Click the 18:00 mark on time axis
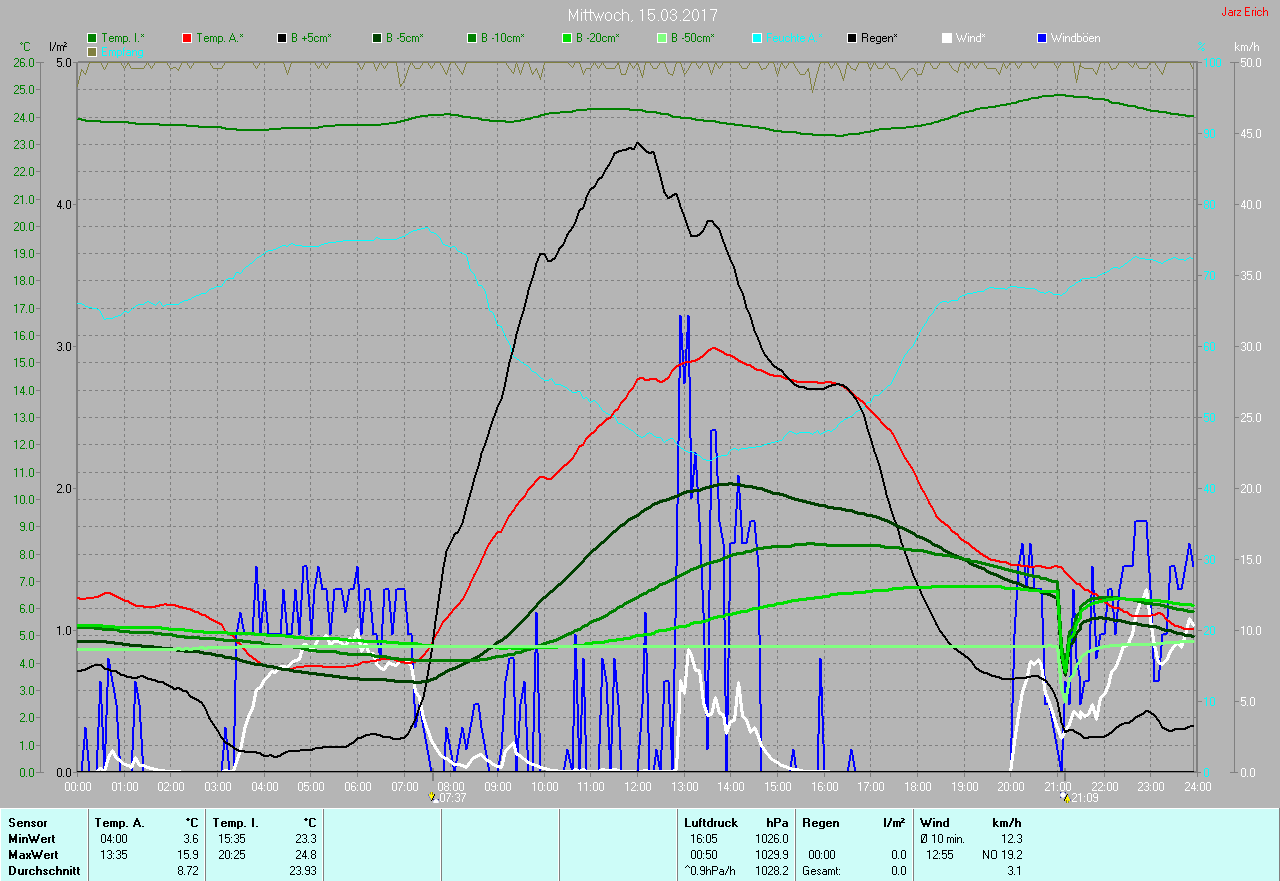 tap(917, 787)
